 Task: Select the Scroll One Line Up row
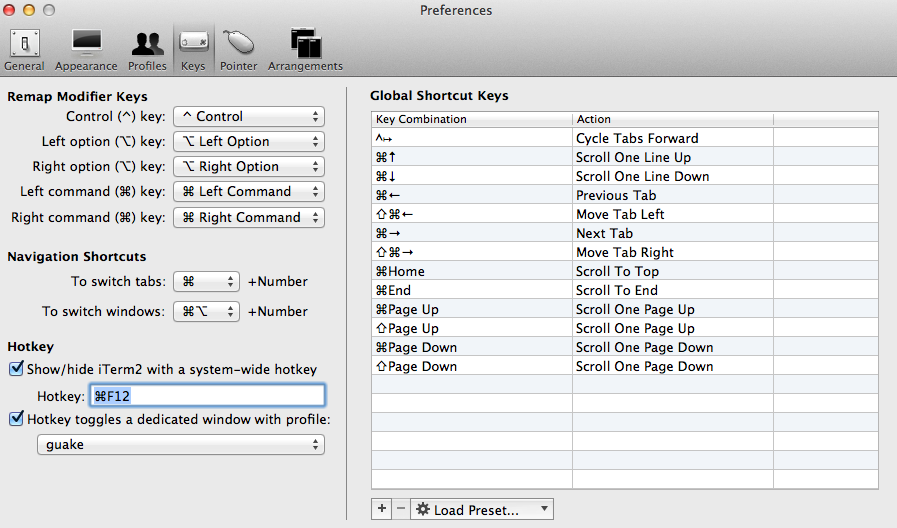click(x=625, y=157)
